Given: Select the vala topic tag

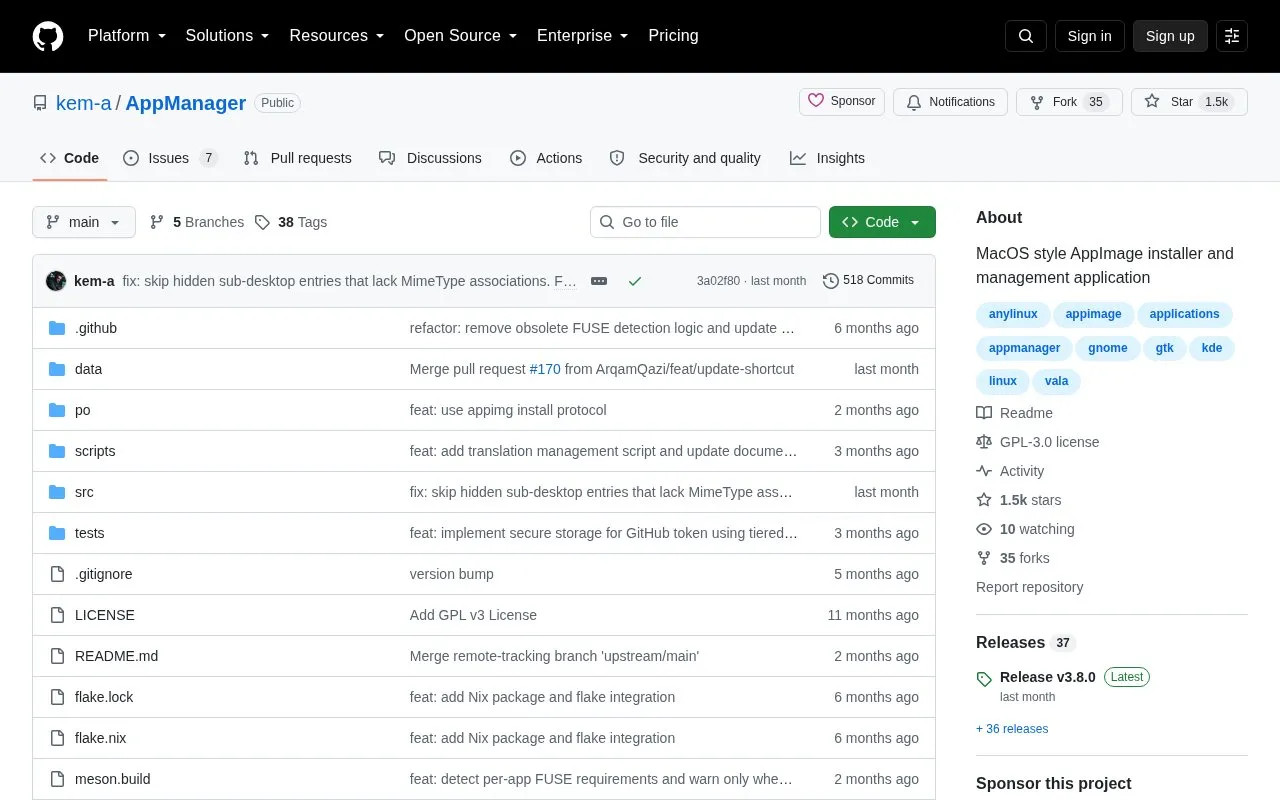Looking at the screenshot, I should click(x=1056, y=381).
